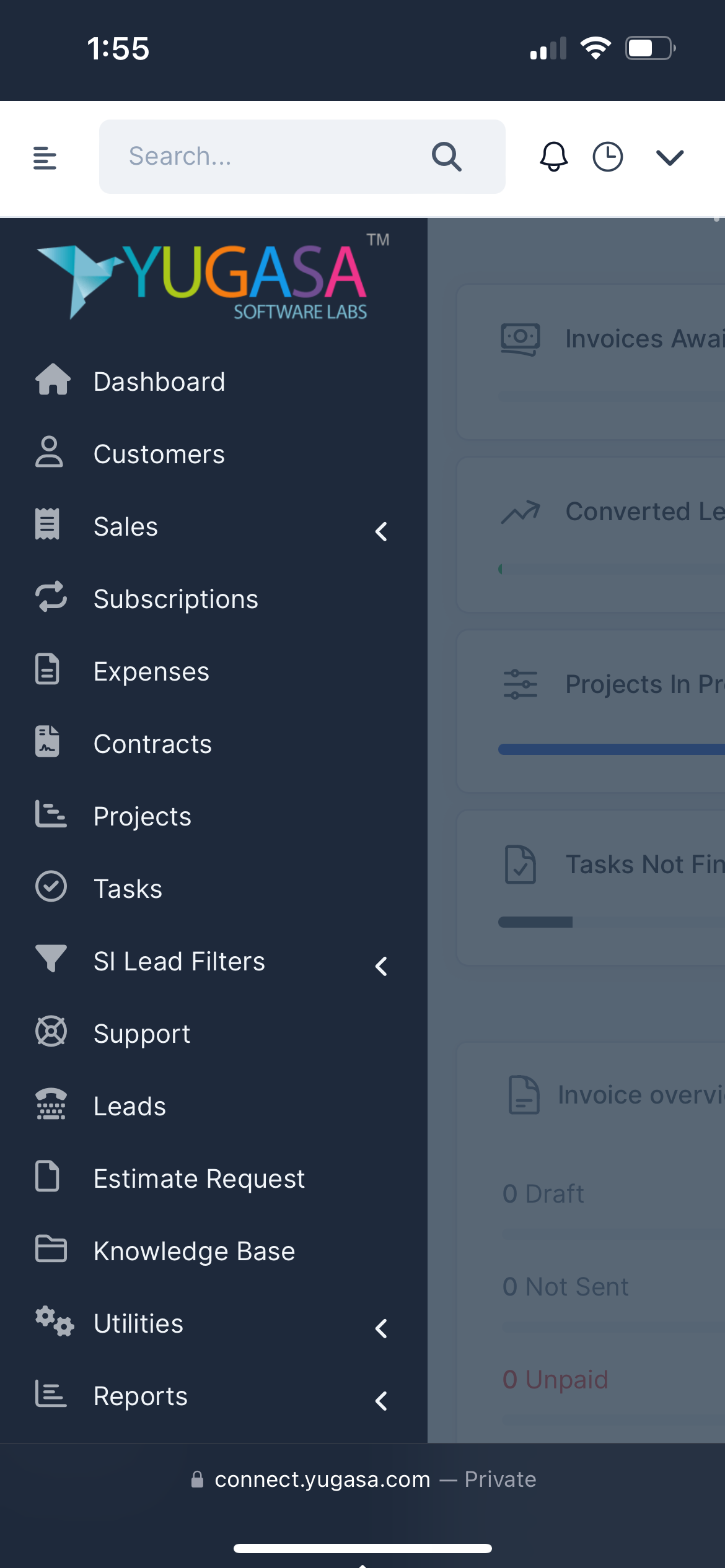Viewport: 725px width, 1568px height.
Task: Click the Leads telephone icon
Action: [x=51, y=1104]
